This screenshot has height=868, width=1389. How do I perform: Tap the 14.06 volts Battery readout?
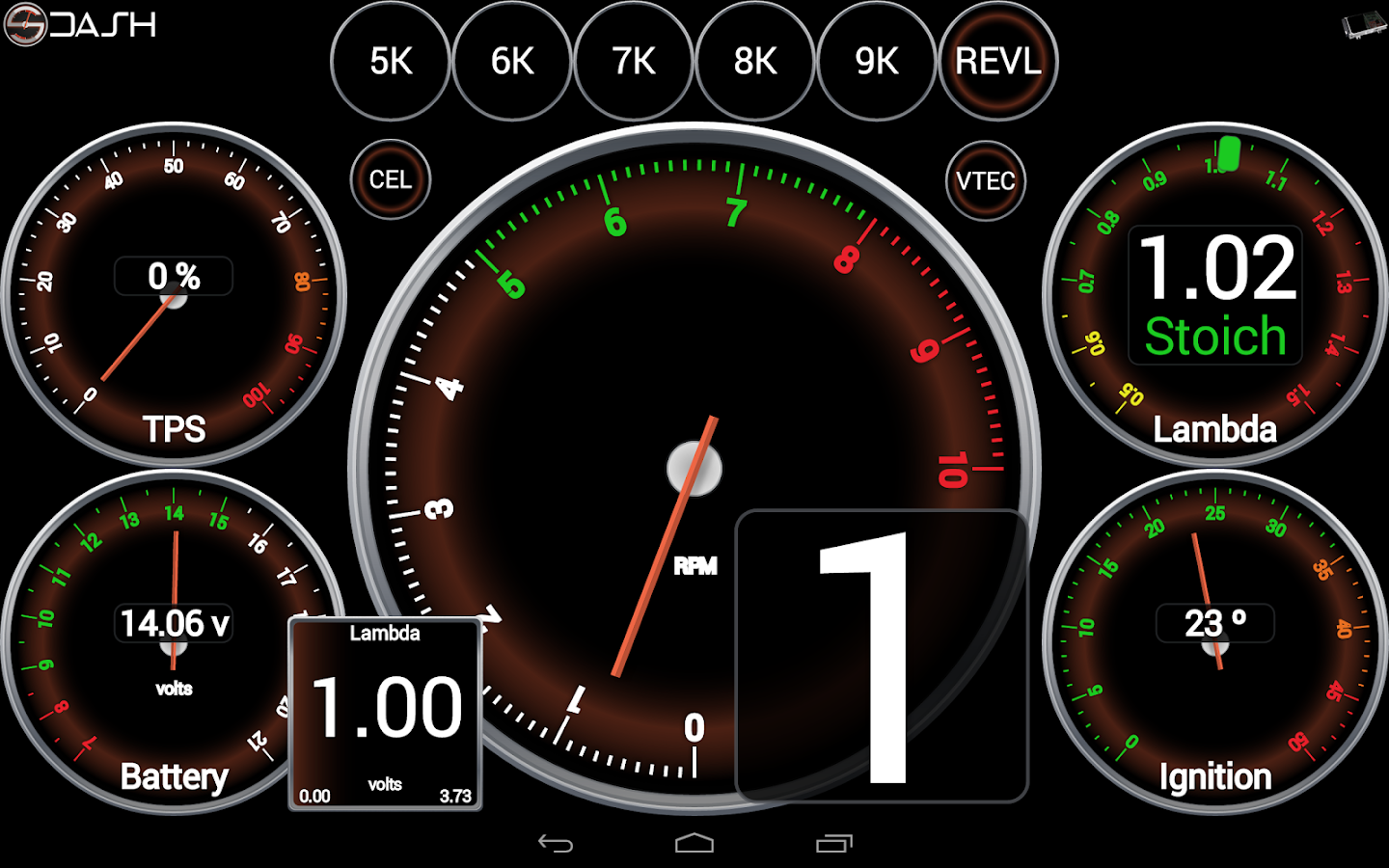click(x=174, y=623)
